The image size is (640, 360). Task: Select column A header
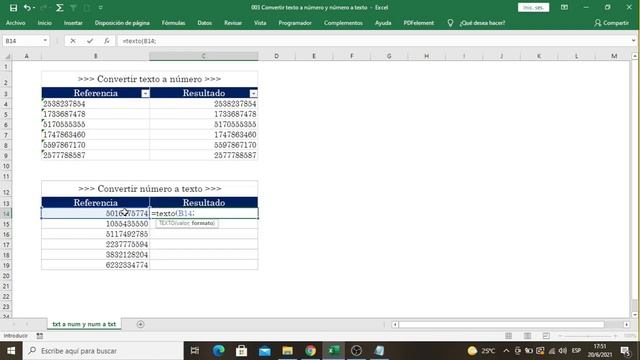click(x=27, y=56)
